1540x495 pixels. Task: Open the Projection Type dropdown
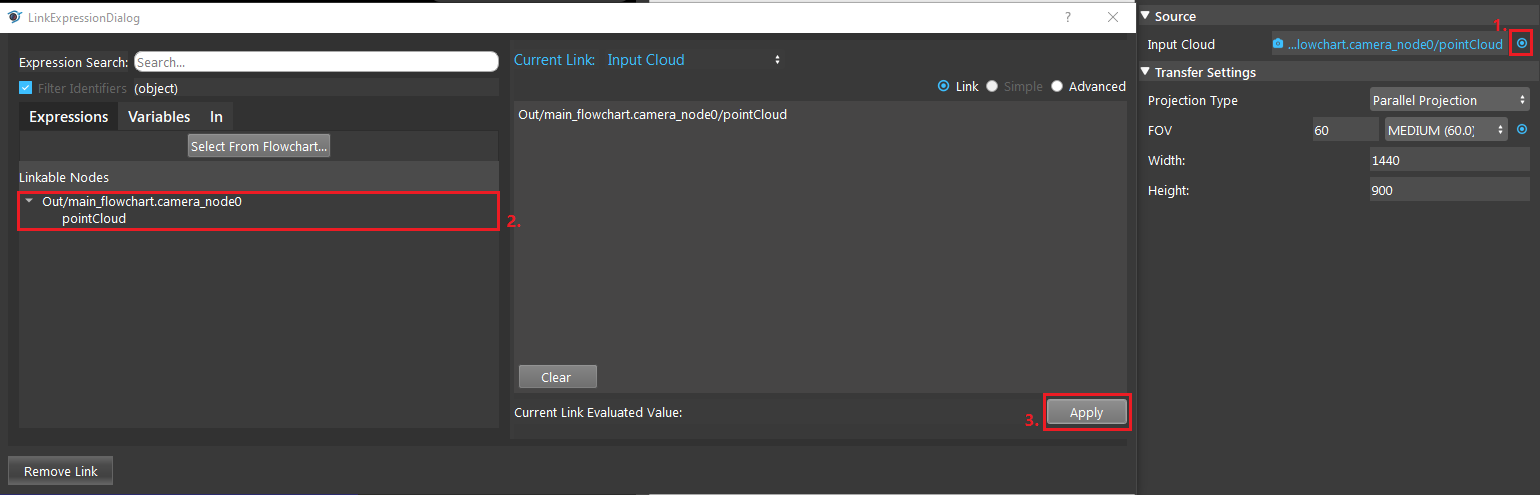click(1450, 100)
